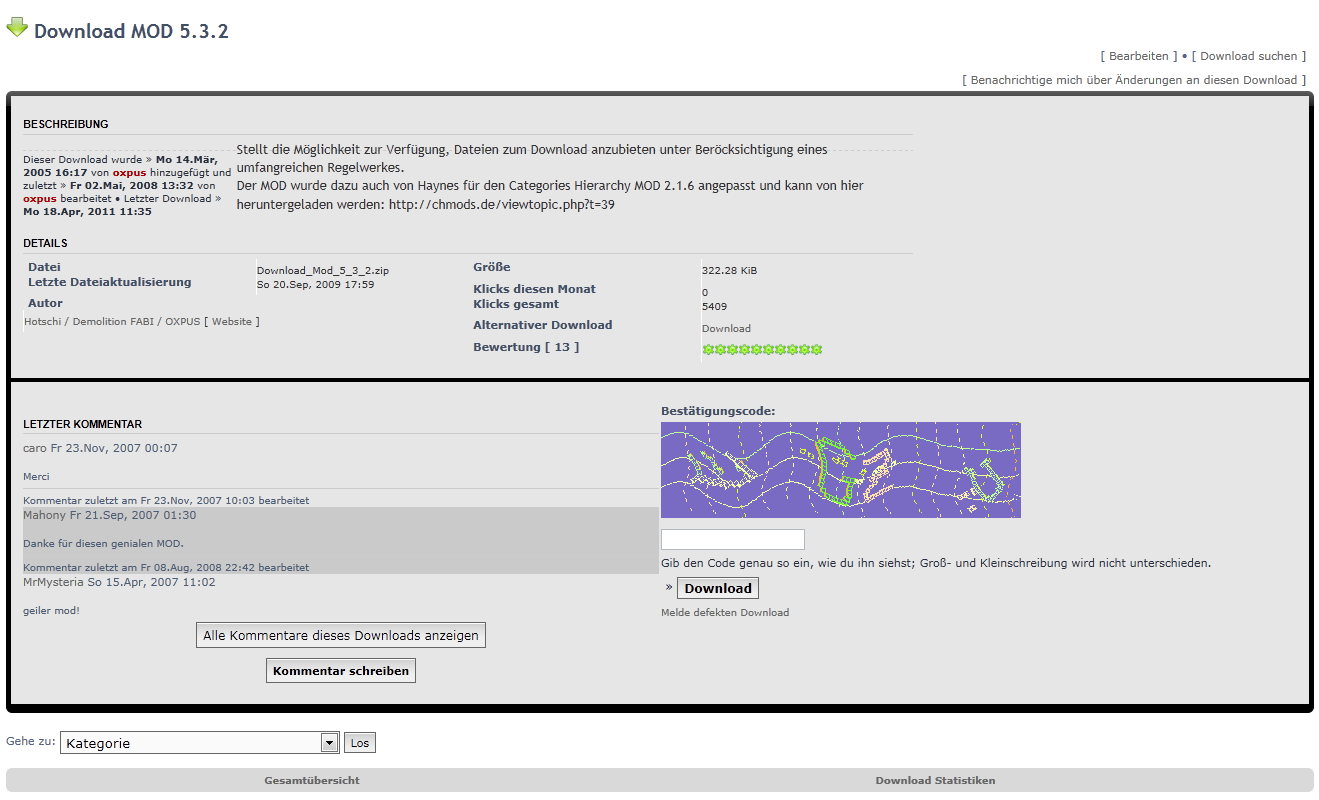
Task: Click the Download button
Action: (x=717, y=588)
